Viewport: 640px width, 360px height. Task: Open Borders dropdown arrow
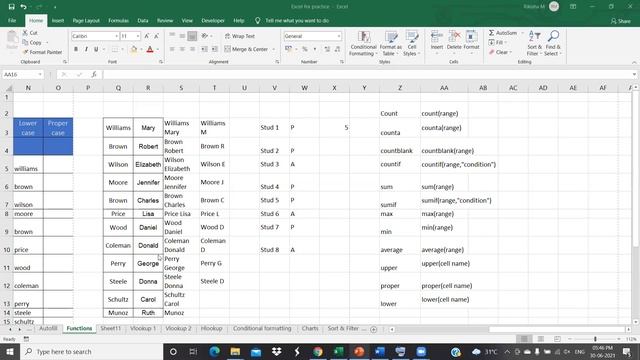coord(122,49)
